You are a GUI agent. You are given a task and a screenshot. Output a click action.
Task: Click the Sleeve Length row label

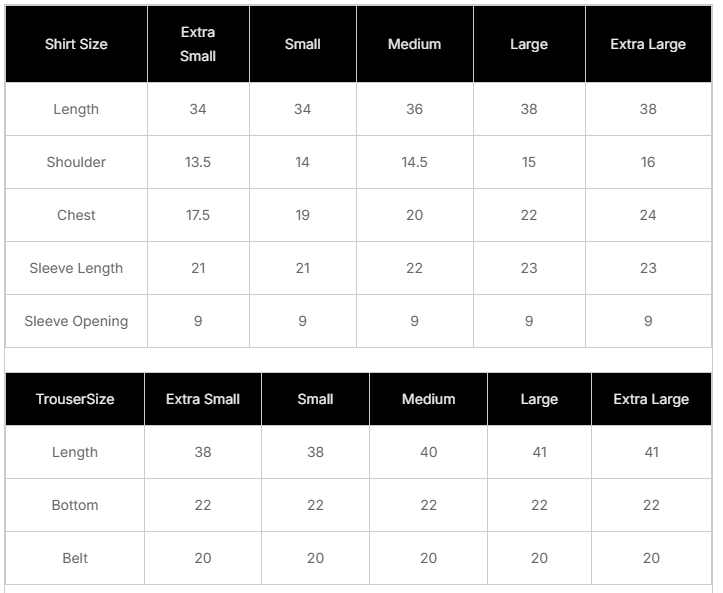[x=76, y=268]
